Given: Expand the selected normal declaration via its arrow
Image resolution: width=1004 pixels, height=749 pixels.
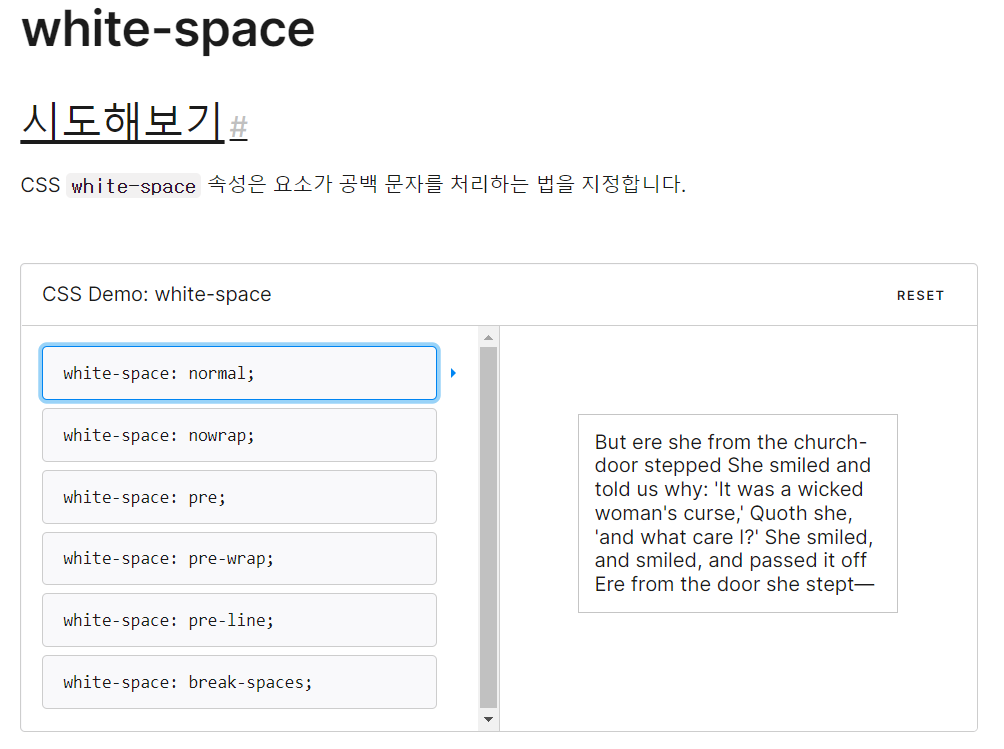Looking at the screenshot, I should pos(453,371).
